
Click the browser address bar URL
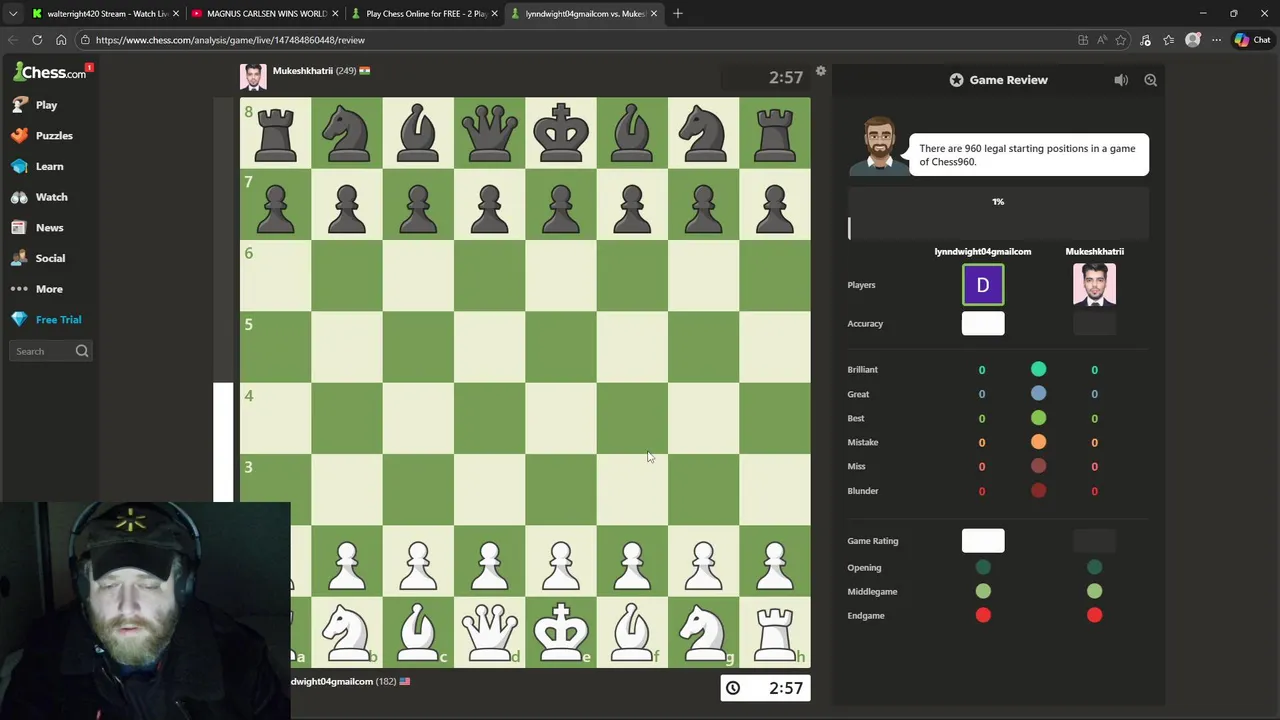pos(230,40)
